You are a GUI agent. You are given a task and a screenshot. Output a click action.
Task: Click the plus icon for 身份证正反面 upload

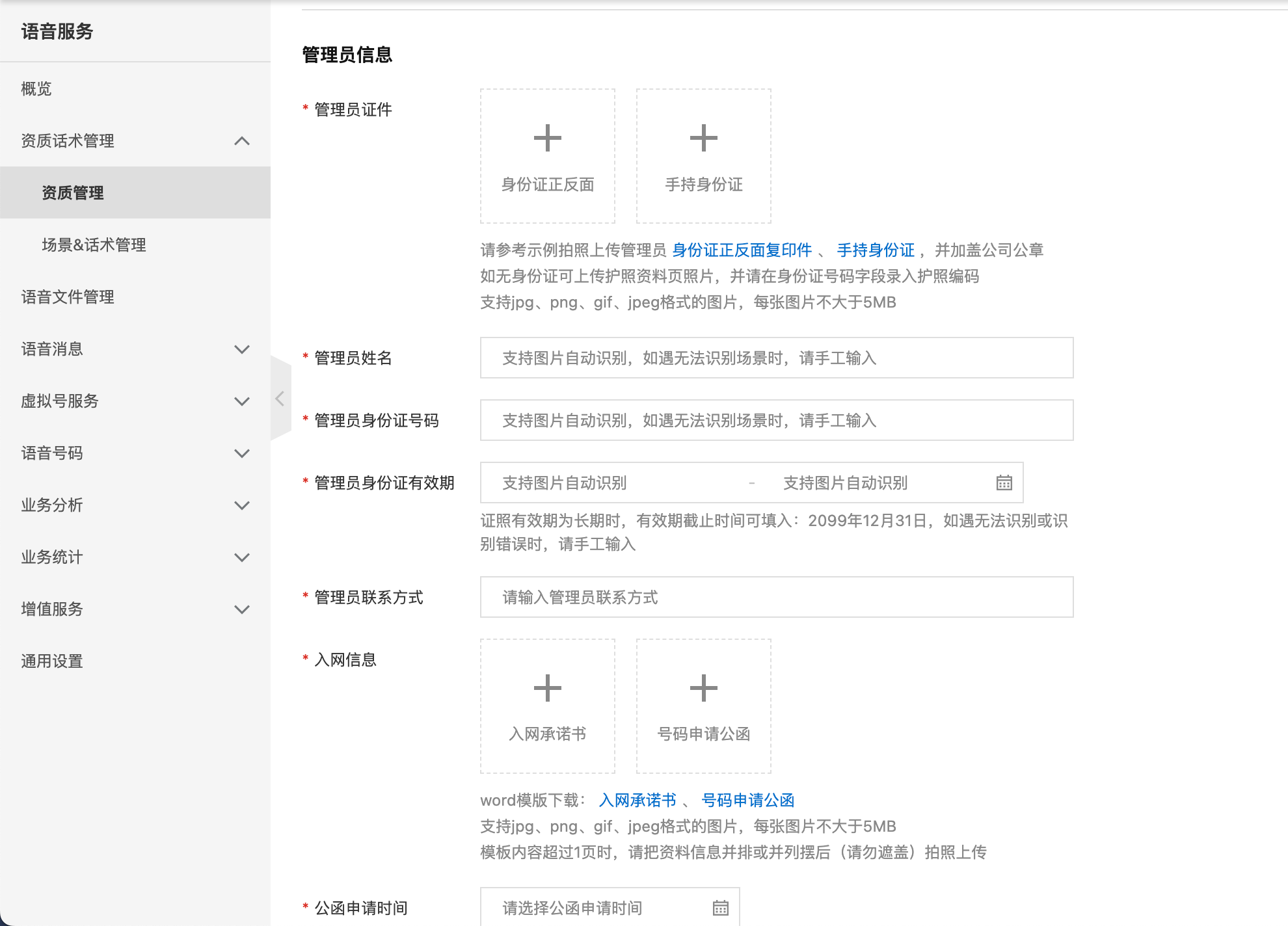(547, 138)
